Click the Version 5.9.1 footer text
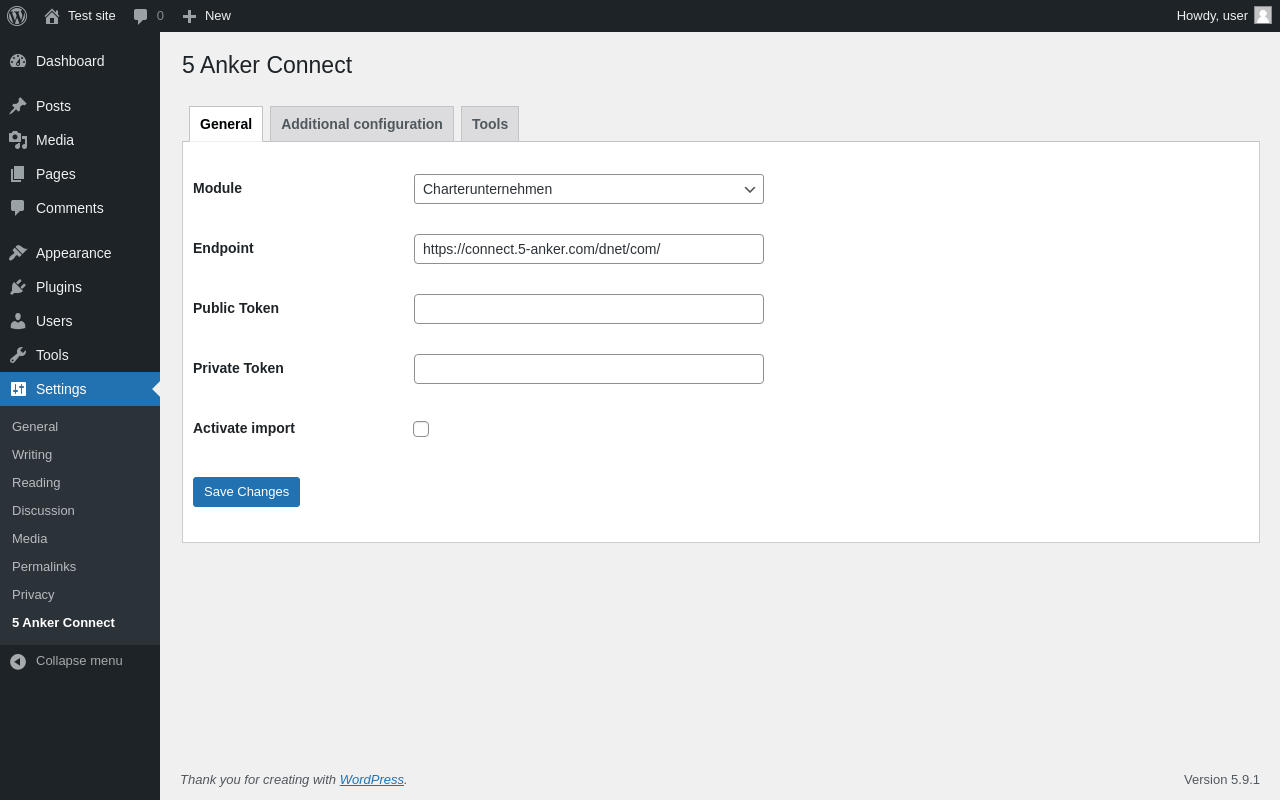Screen dimensions: 1280x800 [x=1222, y=780]
